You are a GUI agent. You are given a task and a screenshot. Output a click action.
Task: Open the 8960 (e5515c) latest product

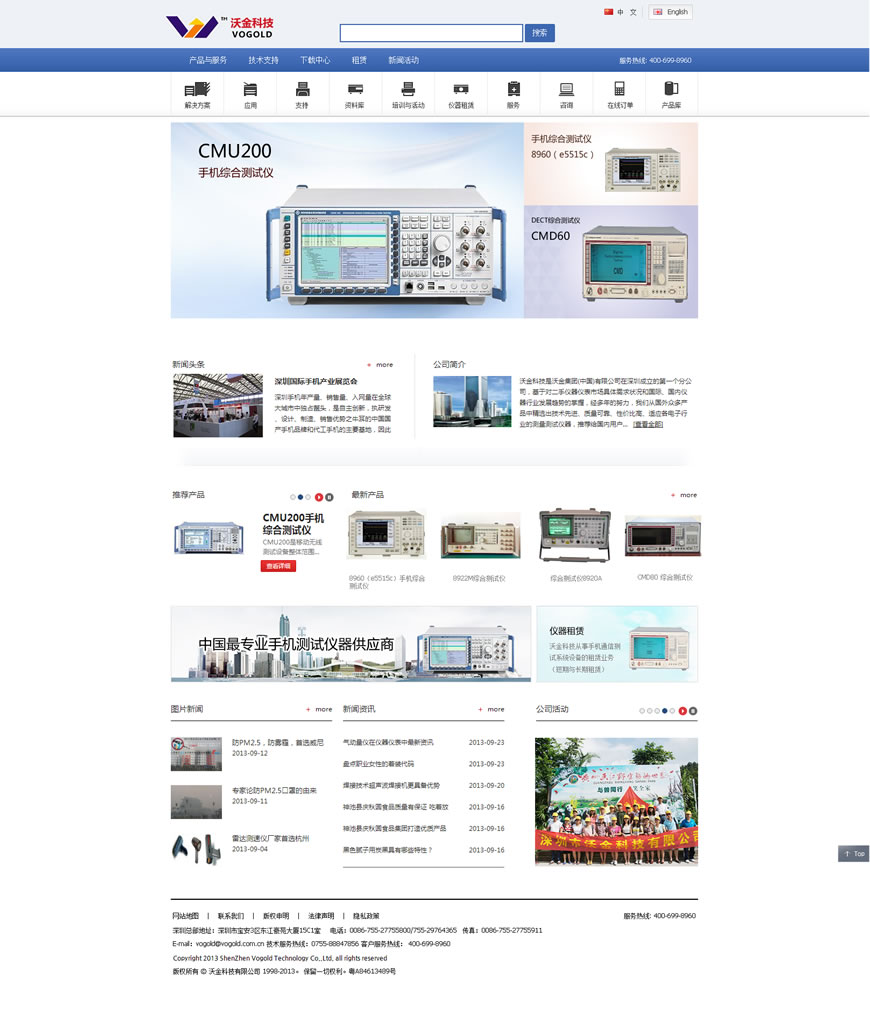point(387,534)
